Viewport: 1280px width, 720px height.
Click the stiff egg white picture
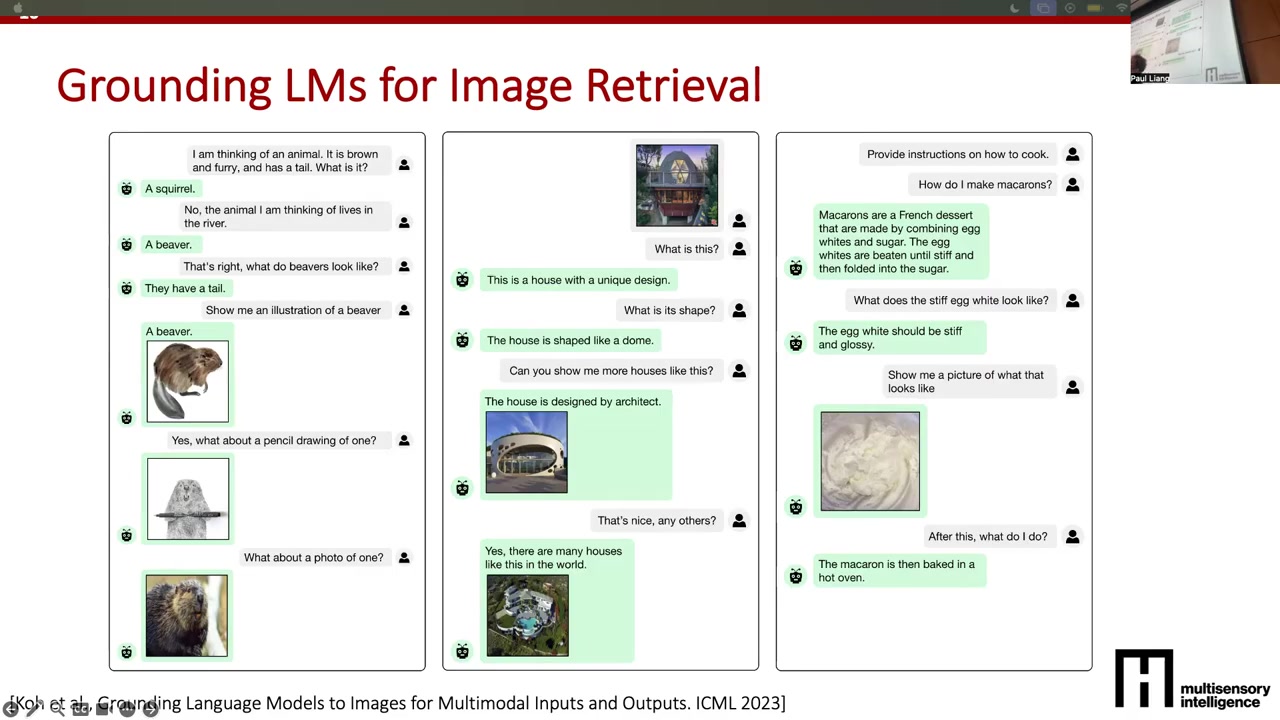(x=870, y=461)
